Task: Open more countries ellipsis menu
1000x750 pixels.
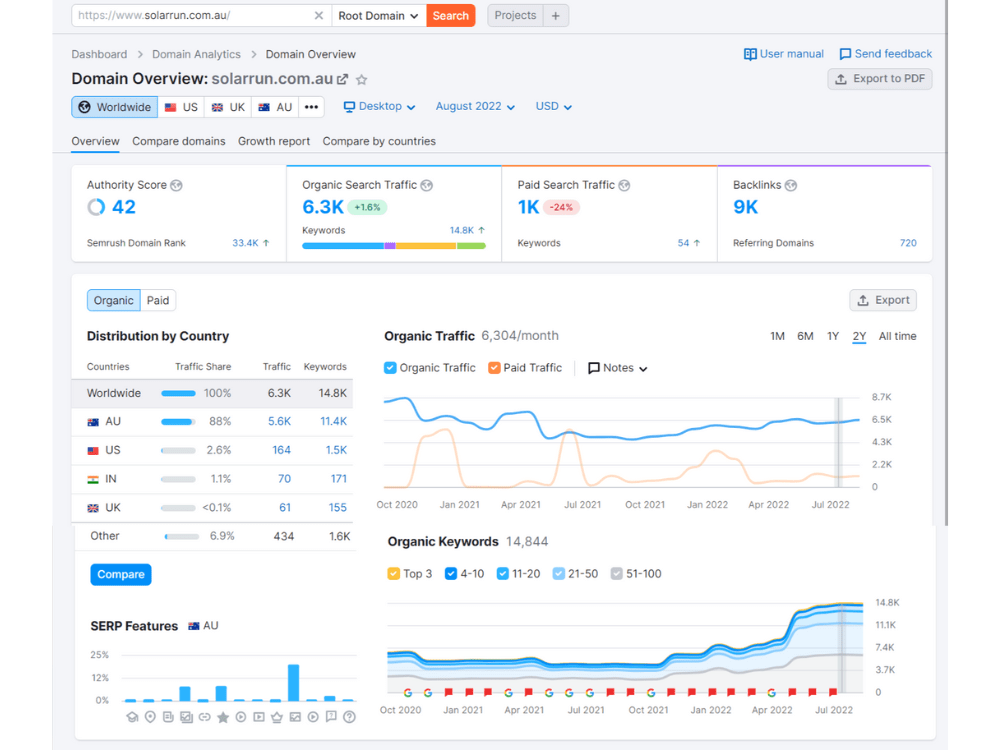Action: 311,107
